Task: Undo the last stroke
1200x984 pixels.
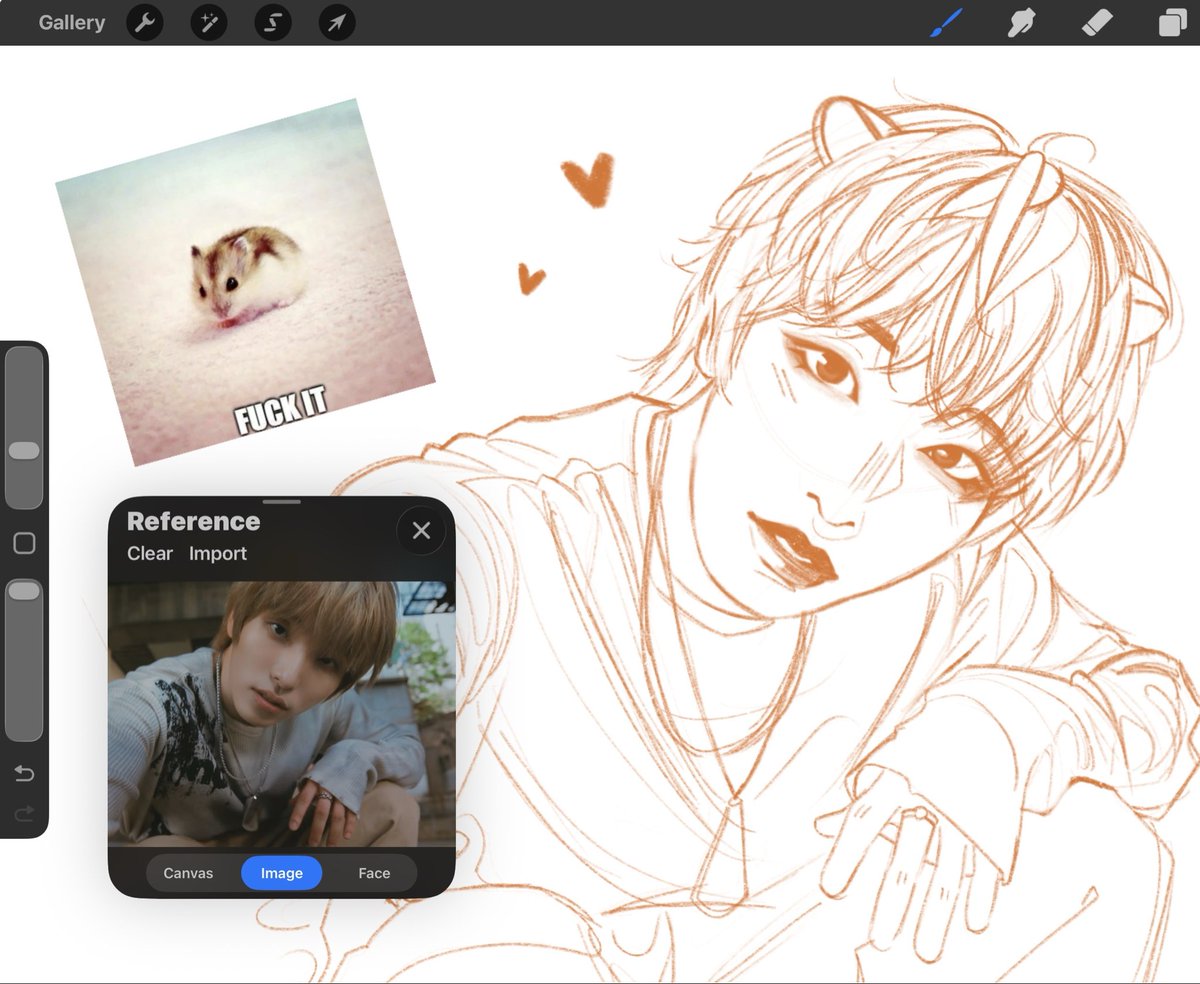Action: pyautogui.click(x=24, y=773)
